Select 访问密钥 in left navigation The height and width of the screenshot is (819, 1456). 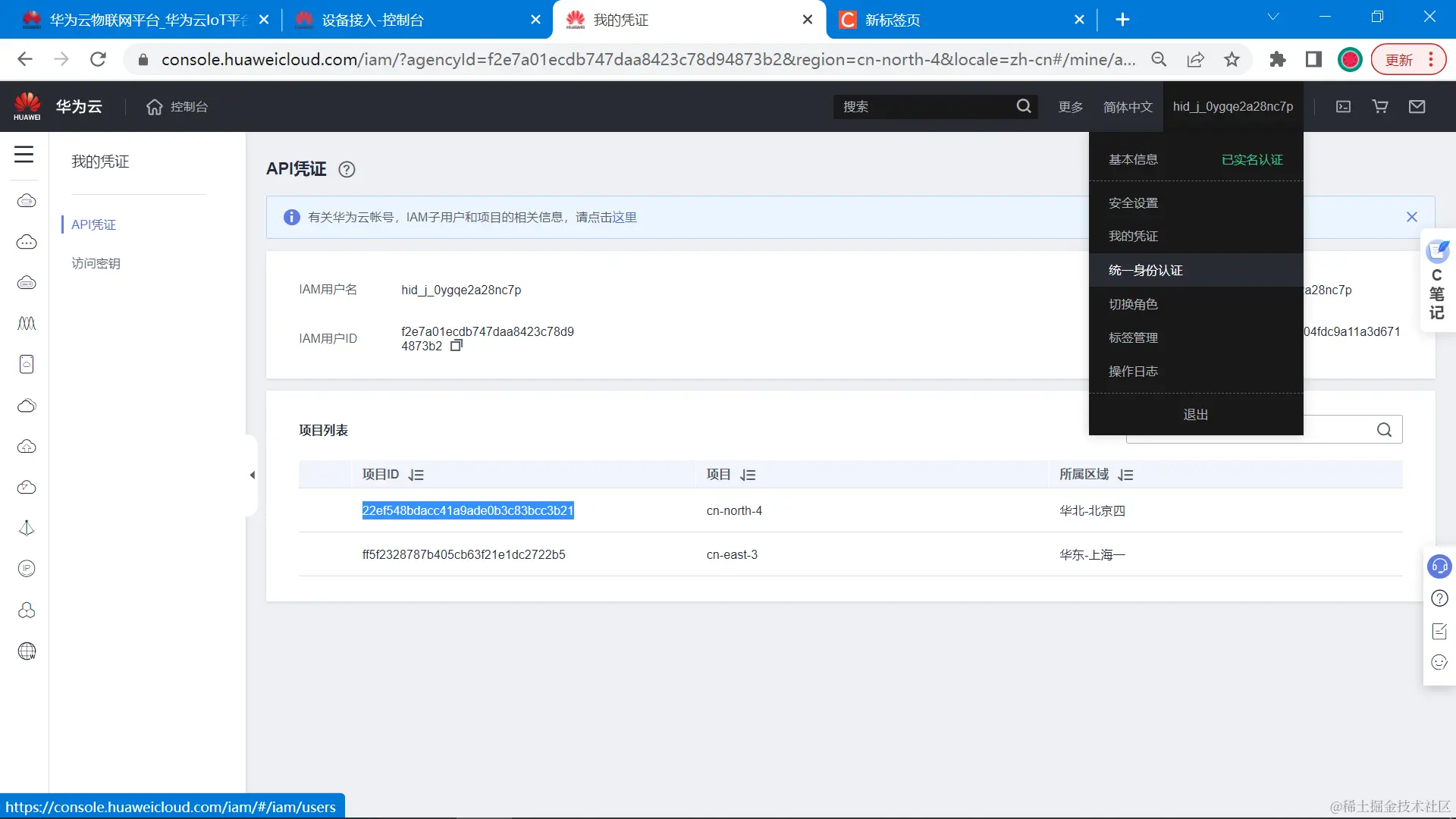tap(96, 263)
